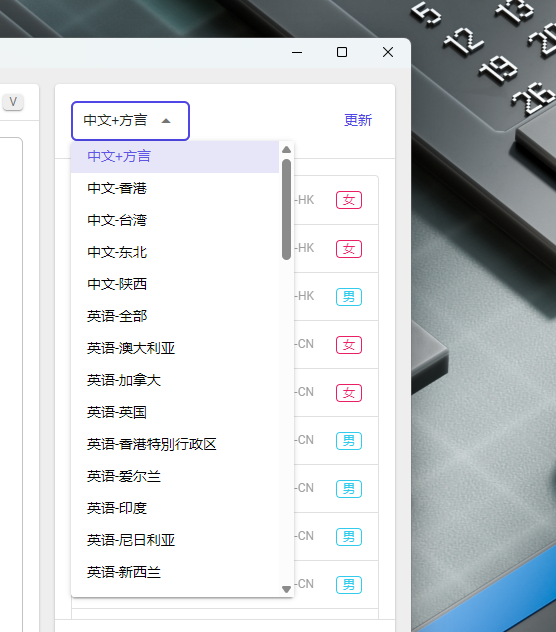Select 英语-澳大利亚 option

click(175, 348)
